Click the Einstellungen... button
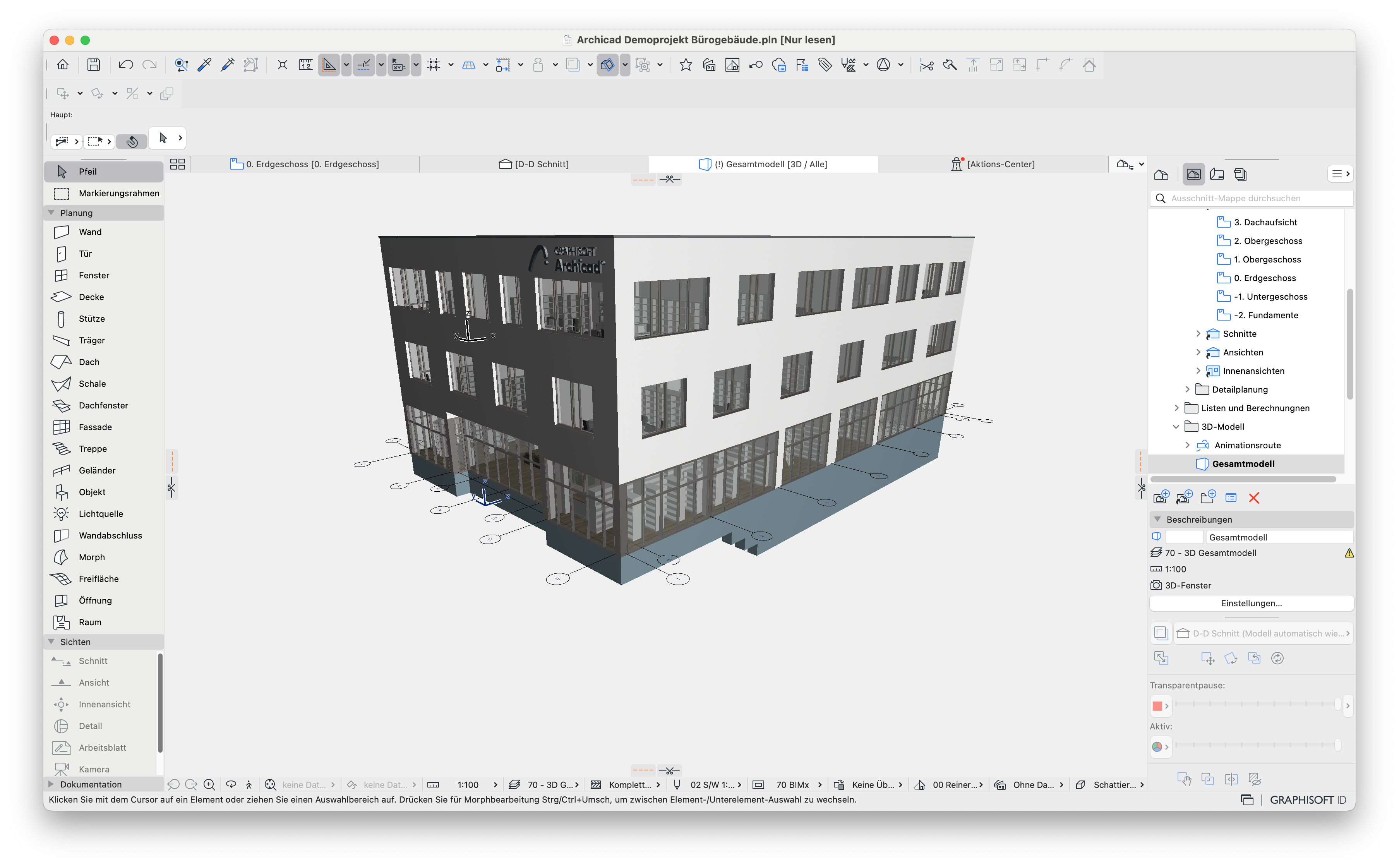The height and width of the screenshot is (868, 1399). (1251, 603)
